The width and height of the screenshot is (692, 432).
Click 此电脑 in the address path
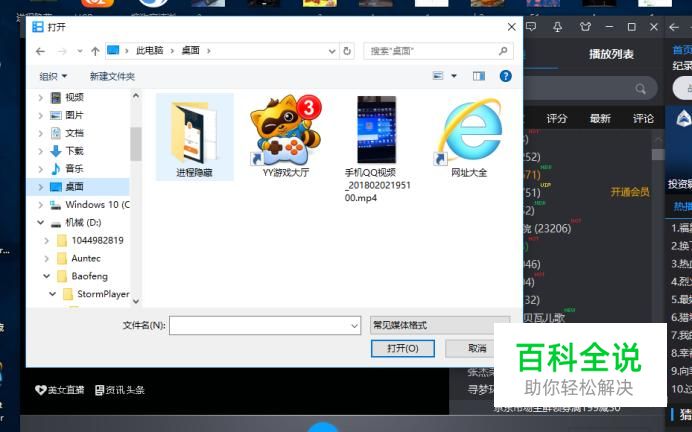(150, 51)
